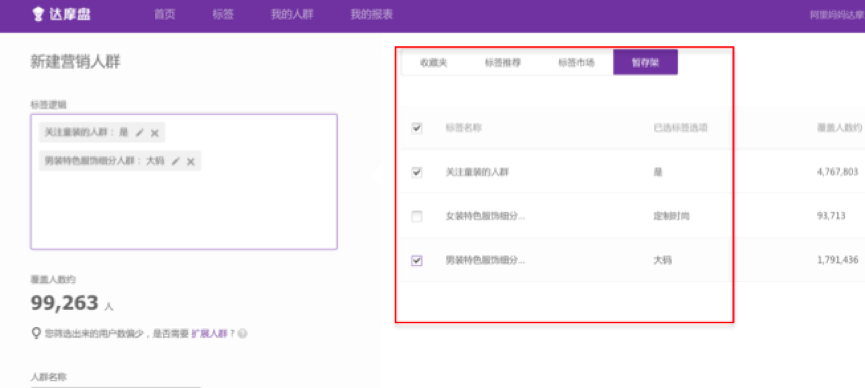Open the 标签 nav item
Viewport: 865px width, 388px height.
coord(223,15)
